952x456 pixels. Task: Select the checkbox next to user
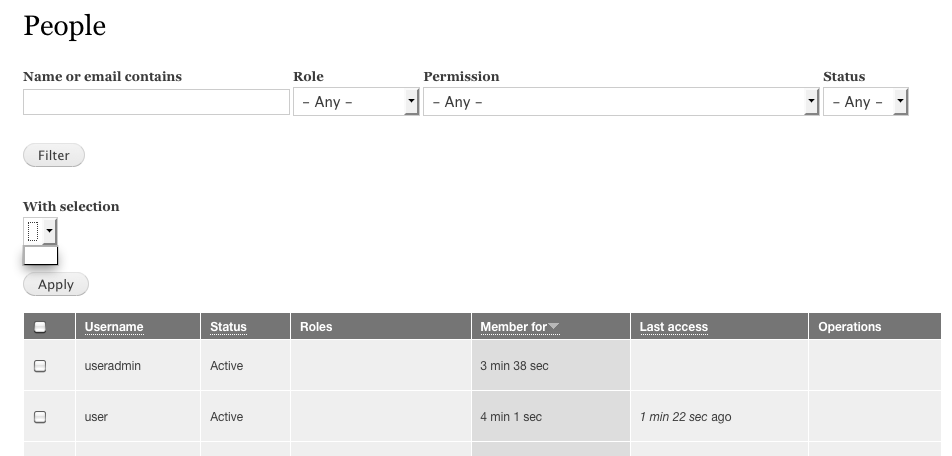pyautogui.click(x=40, y=417)
